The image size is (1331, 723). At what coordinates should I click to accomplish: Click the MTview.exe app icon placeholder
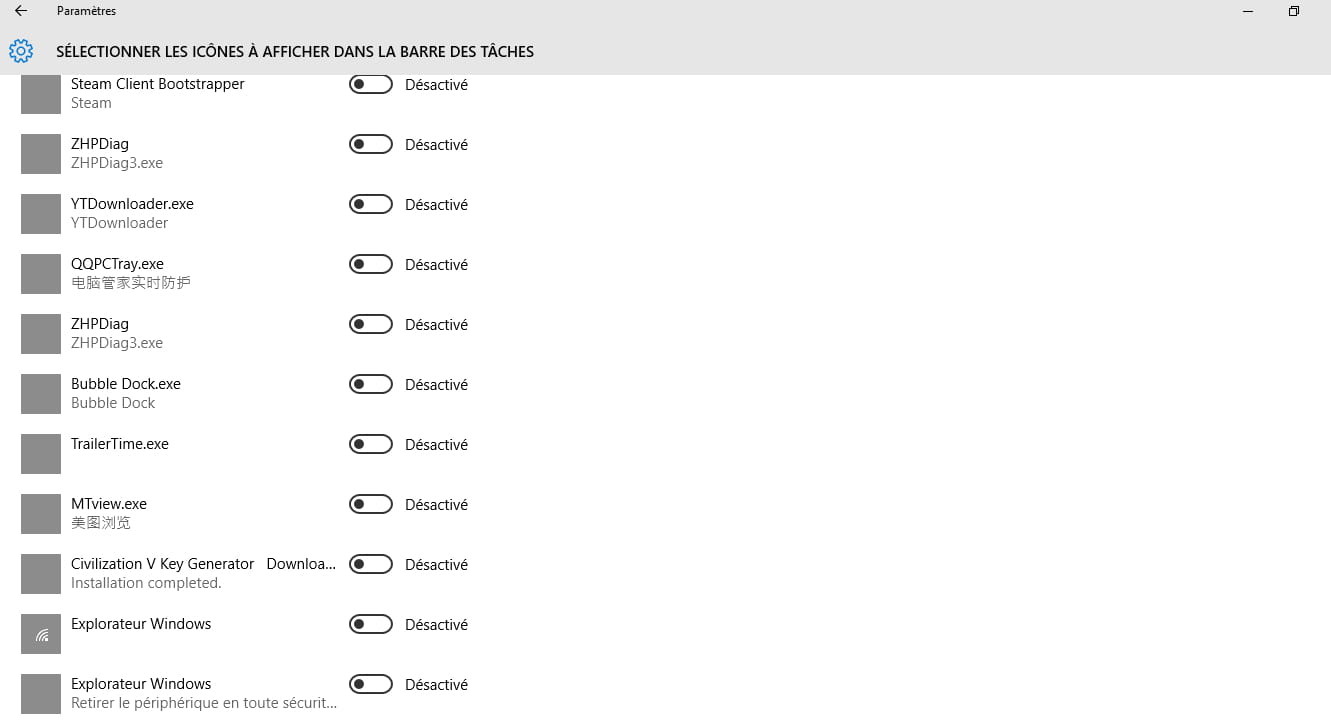[41, 514]
